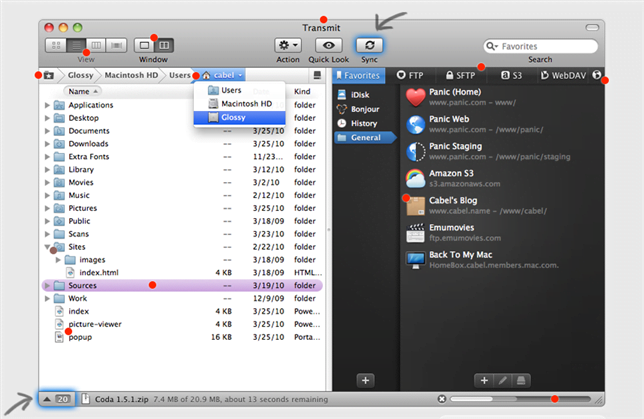Select single-pane window layout
The width and height of the screenshot is (644, 419).
click(x=144, y=45)
